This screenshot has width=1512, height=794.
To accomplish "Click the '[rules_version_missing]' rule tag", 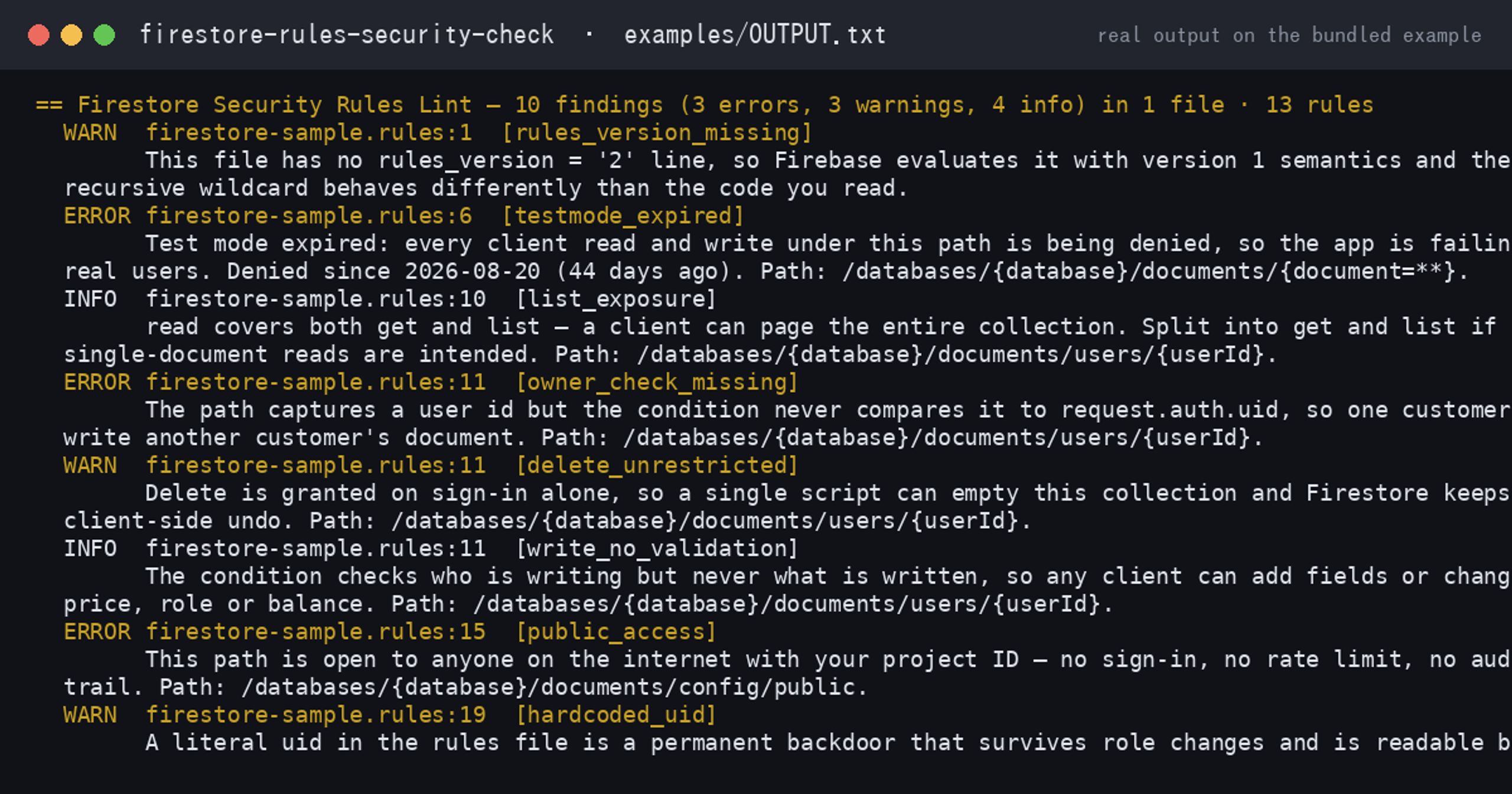I will click(x=657, y=133).
